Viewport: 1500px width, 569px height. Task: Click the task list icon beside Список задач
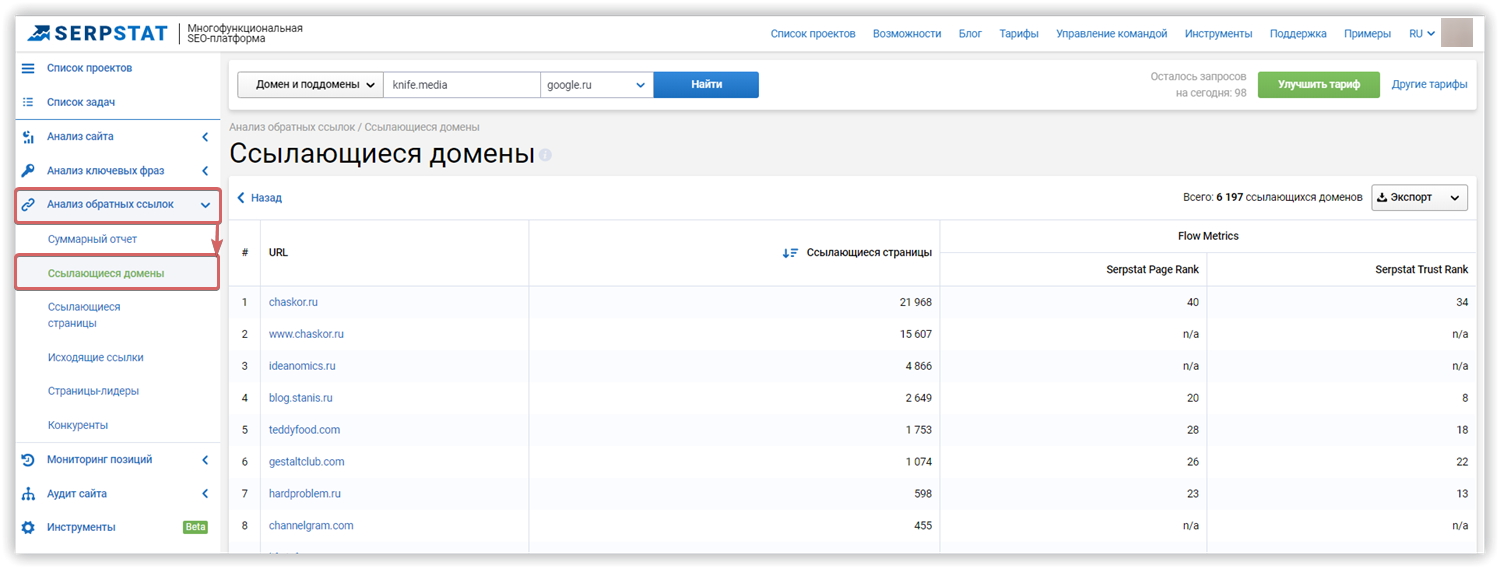click(x=28, y=102)
